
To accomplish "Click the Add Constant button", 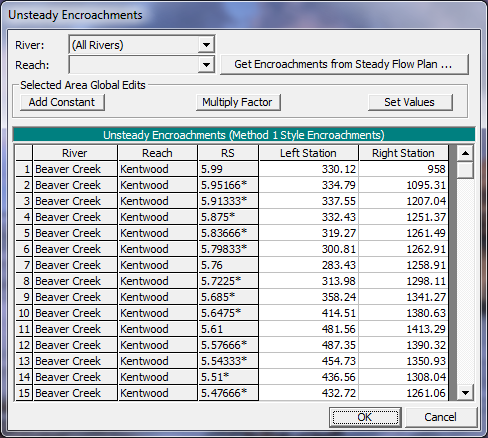I will [62, 102].
